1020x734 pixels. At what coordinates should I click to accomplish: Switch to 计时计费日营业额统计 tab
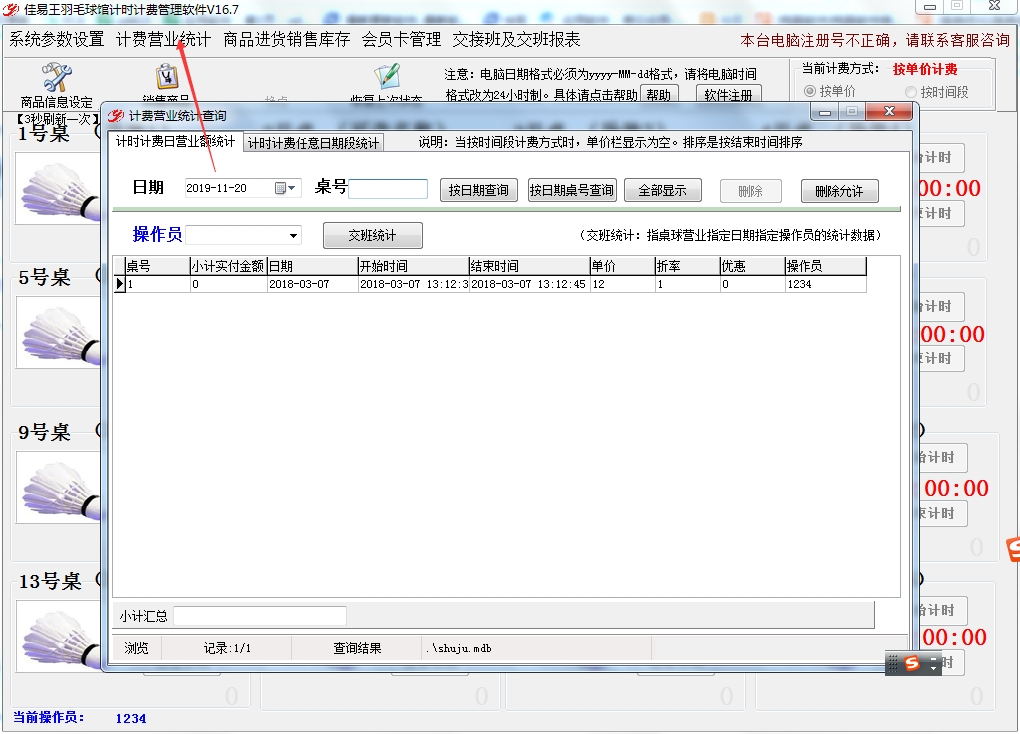pos(175,141)
